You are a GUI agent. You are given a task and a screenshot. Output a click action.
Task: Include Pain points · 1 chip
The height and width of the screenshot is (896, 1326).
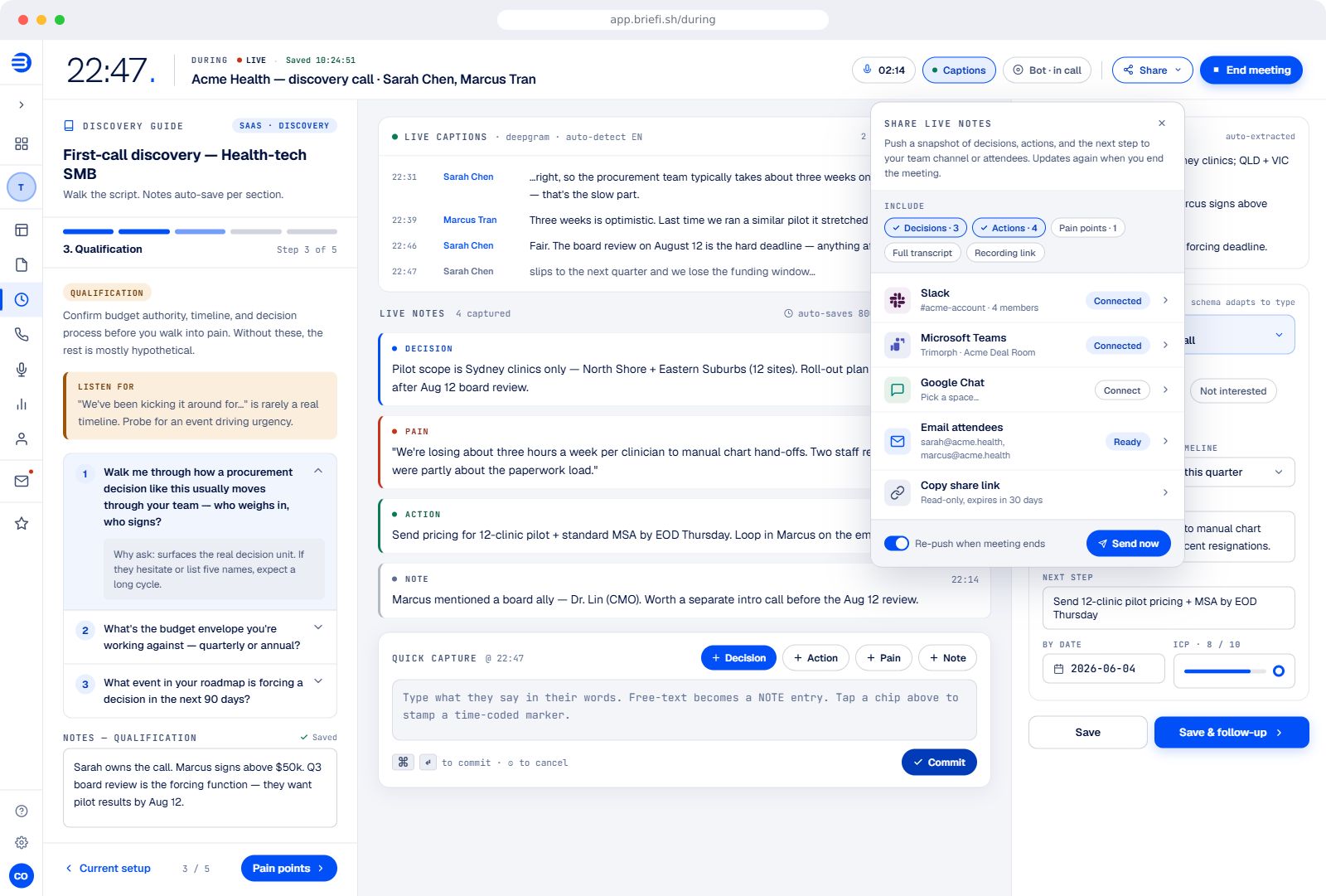1088,228
